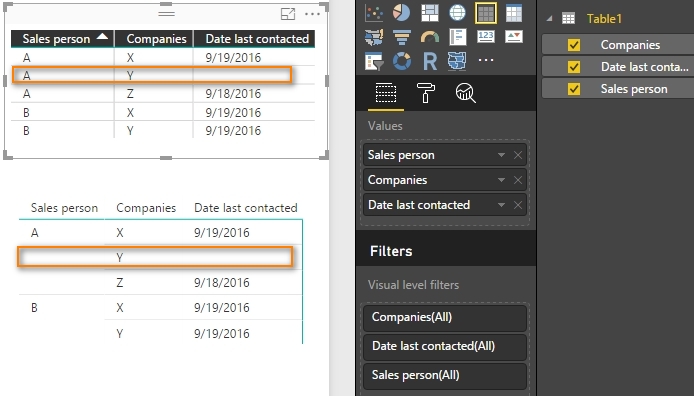Pick the Treemap visualization
The image size is (694, 396).
click(x=429, y=13)
